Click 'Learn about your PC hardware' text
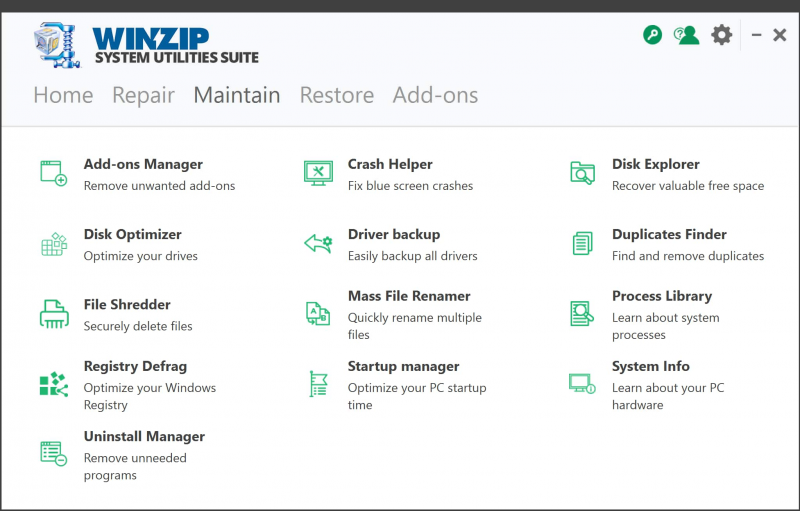 pos(668,396)
